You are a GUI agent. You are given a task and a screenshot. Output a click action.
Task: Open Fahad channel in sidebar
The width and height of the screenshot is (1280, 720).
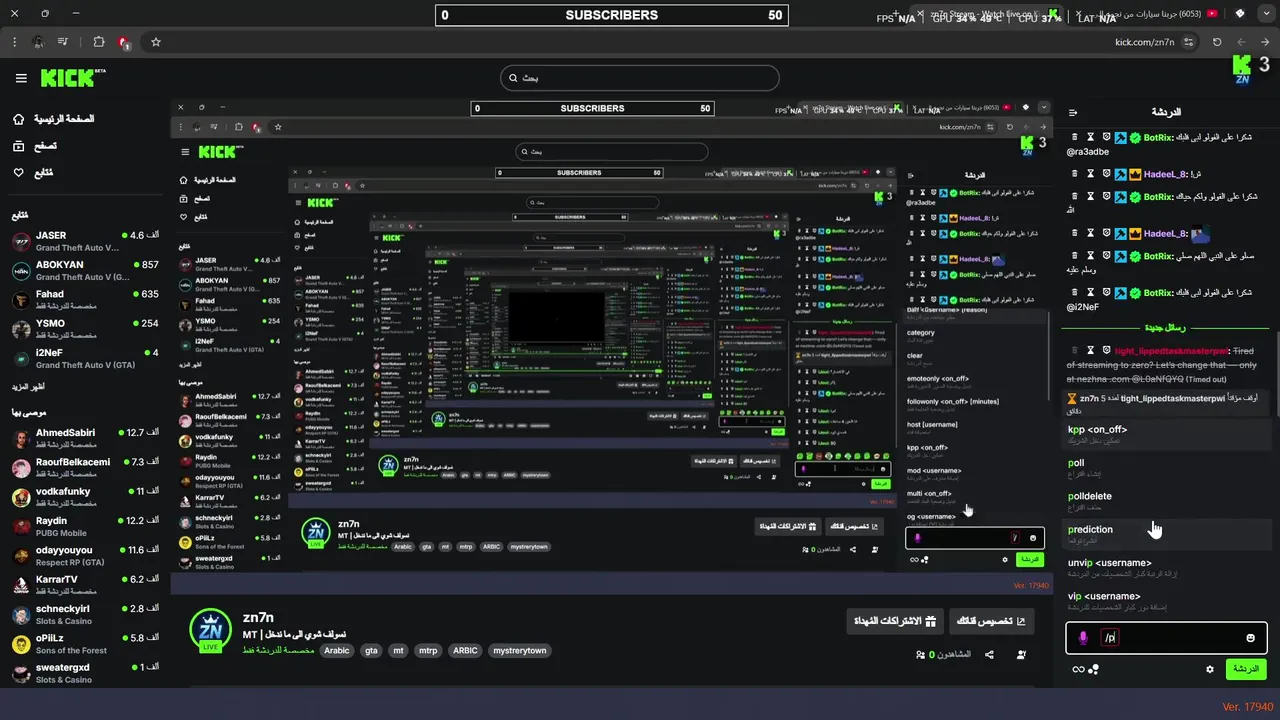tap(85, 300)
